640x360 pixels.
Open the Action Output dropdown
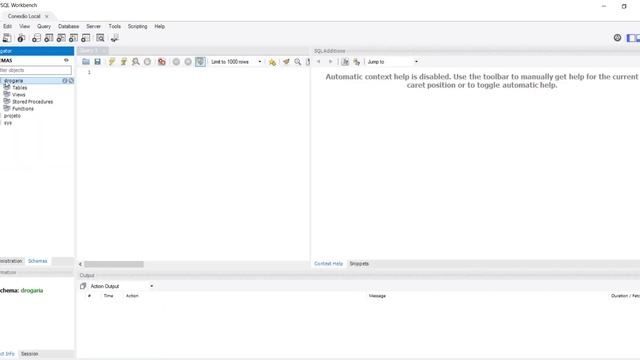[121, 286]
